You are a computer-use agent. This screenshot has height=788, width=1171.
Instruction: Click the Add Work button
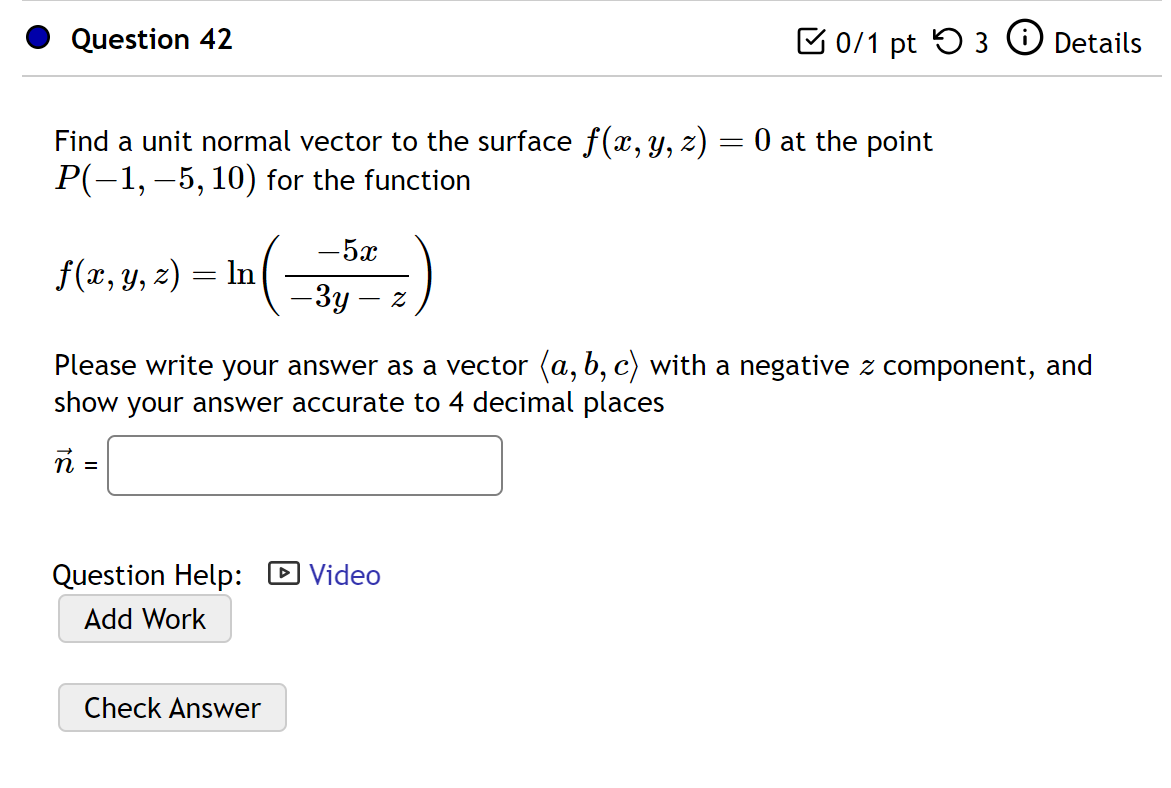(x=144, y=618)
